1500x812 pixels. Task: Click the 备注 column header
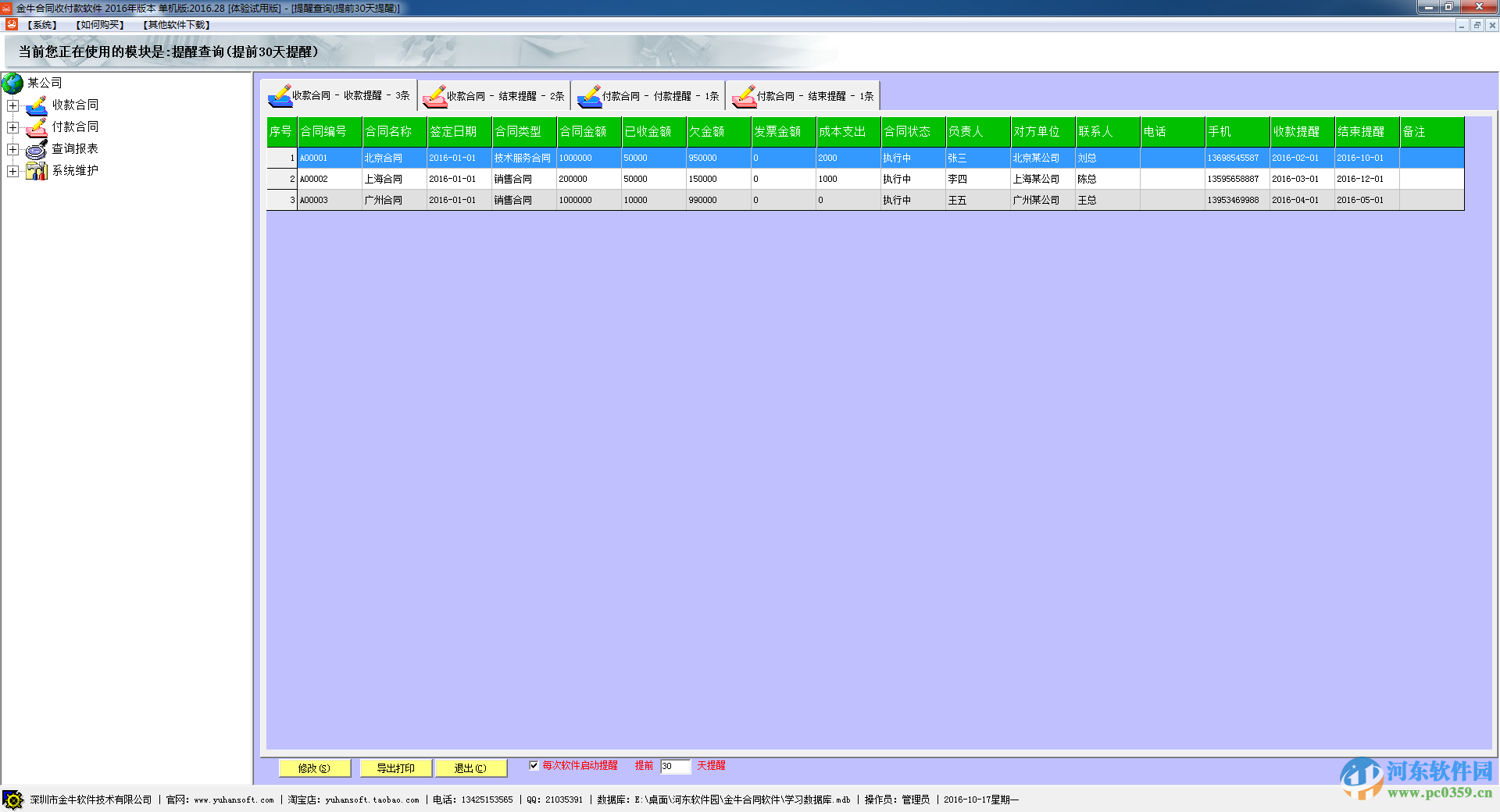[1432, 132]
